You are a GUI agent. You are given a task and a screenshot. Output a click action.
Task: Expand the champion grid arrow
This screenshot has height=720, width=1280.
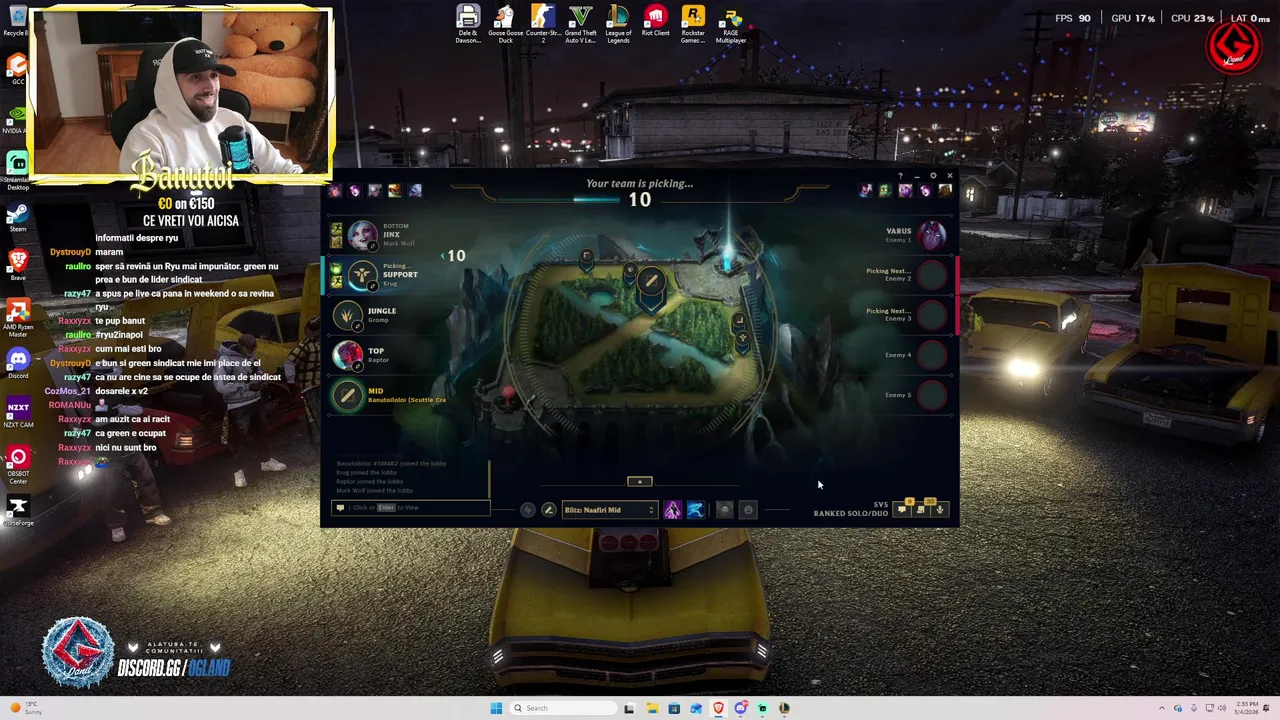(x=640, y=482)
